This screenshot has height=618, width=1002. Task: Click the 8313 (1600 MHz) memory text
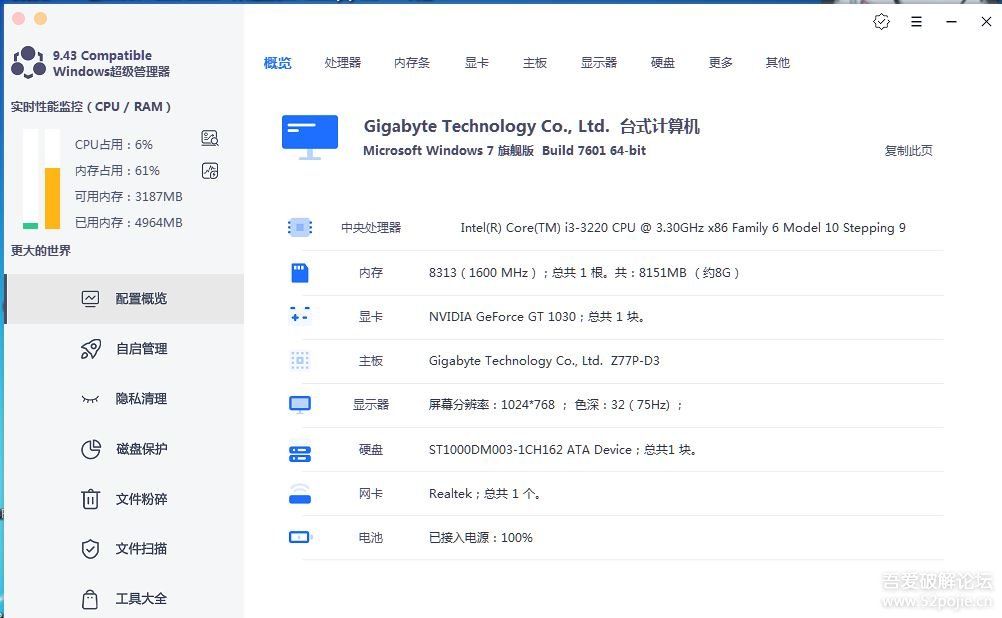point(584,273)
